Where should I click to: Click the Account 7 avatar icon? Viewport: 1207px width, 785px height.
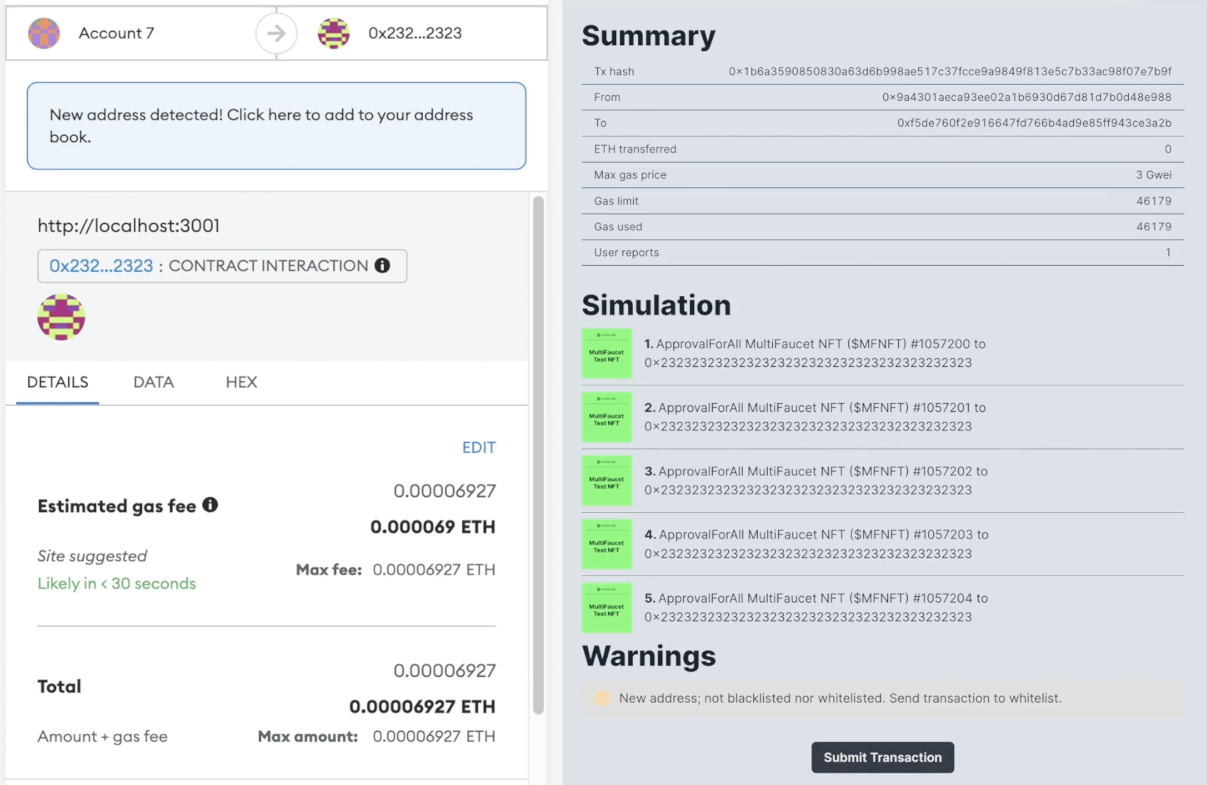tap(44, 33)
